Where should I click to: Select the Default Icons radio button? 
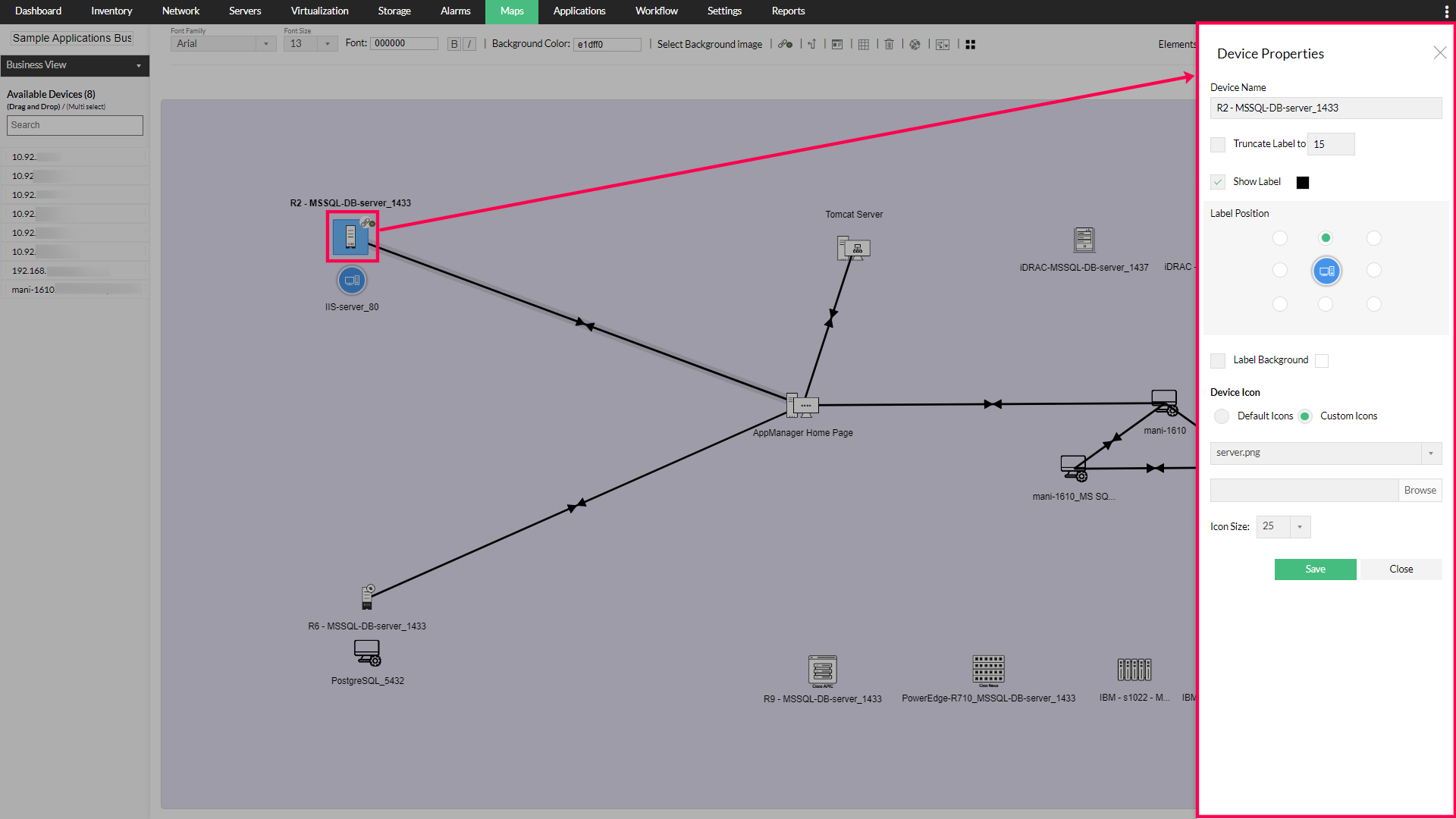[x=1222, y=416]
